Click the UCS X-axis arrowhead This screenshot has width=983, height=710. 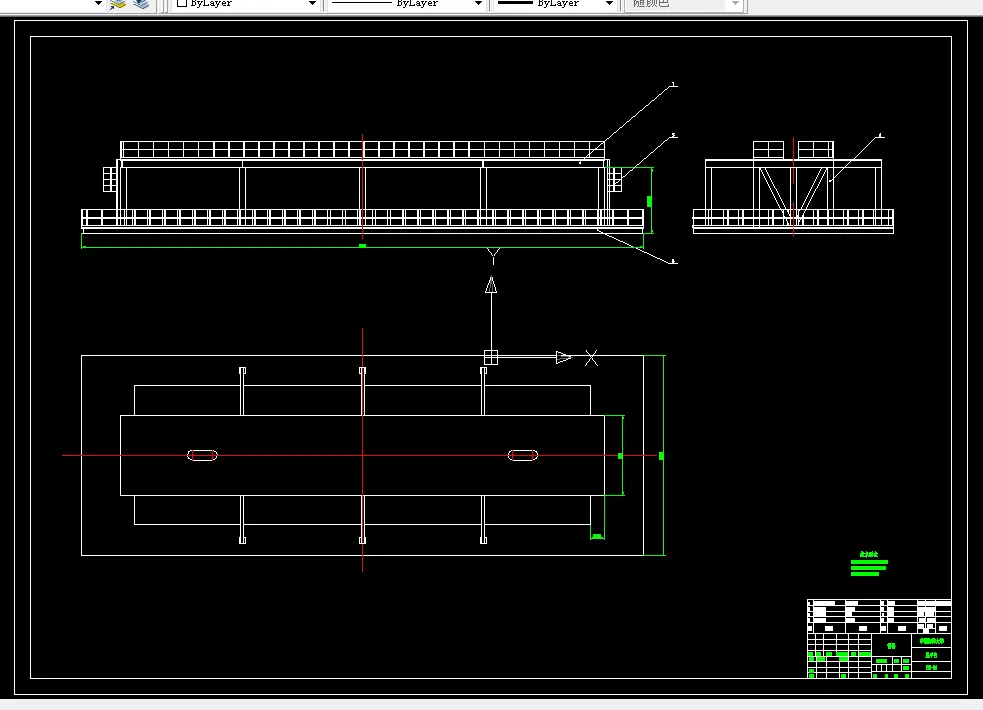(564, 357)
